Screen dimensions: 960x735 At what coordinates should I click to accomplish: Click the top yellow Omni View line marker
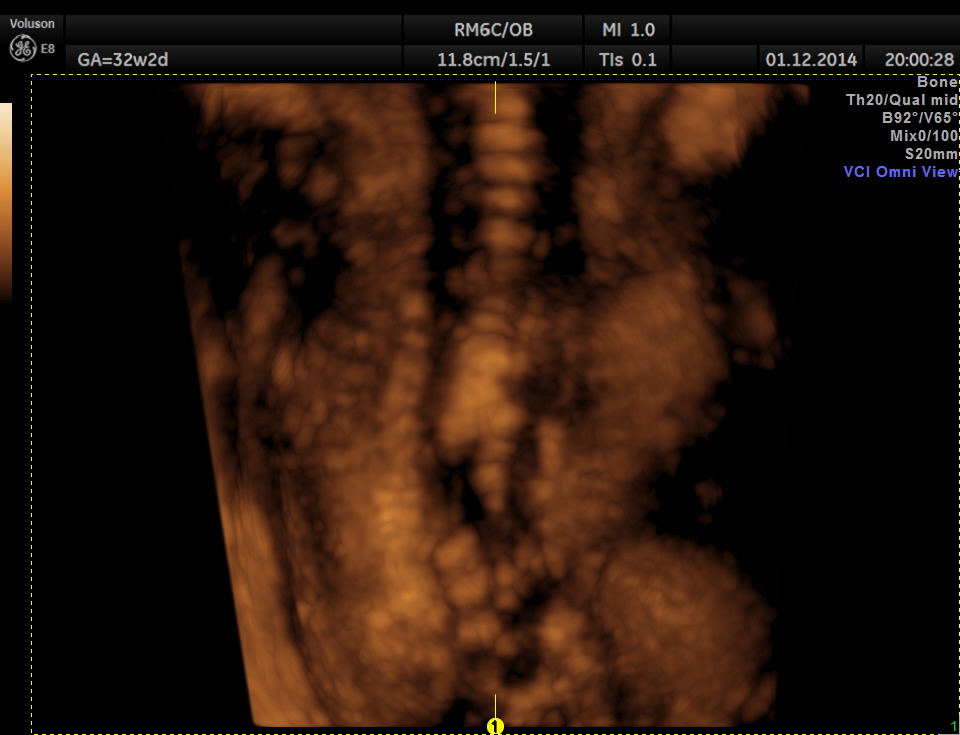point(495,97)
